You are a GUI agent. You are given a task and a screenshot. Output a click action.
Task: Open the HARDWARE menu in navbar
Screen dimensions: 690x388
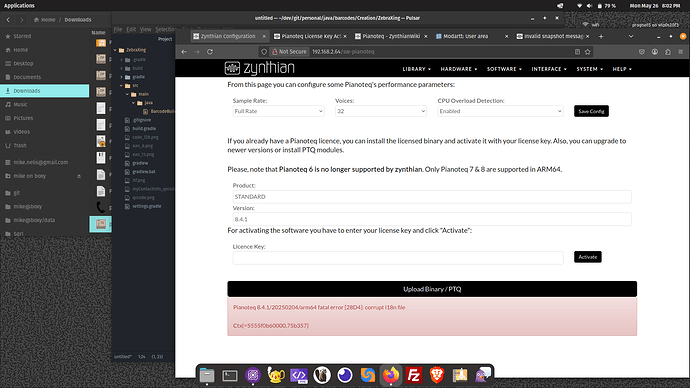pos(459,69)
